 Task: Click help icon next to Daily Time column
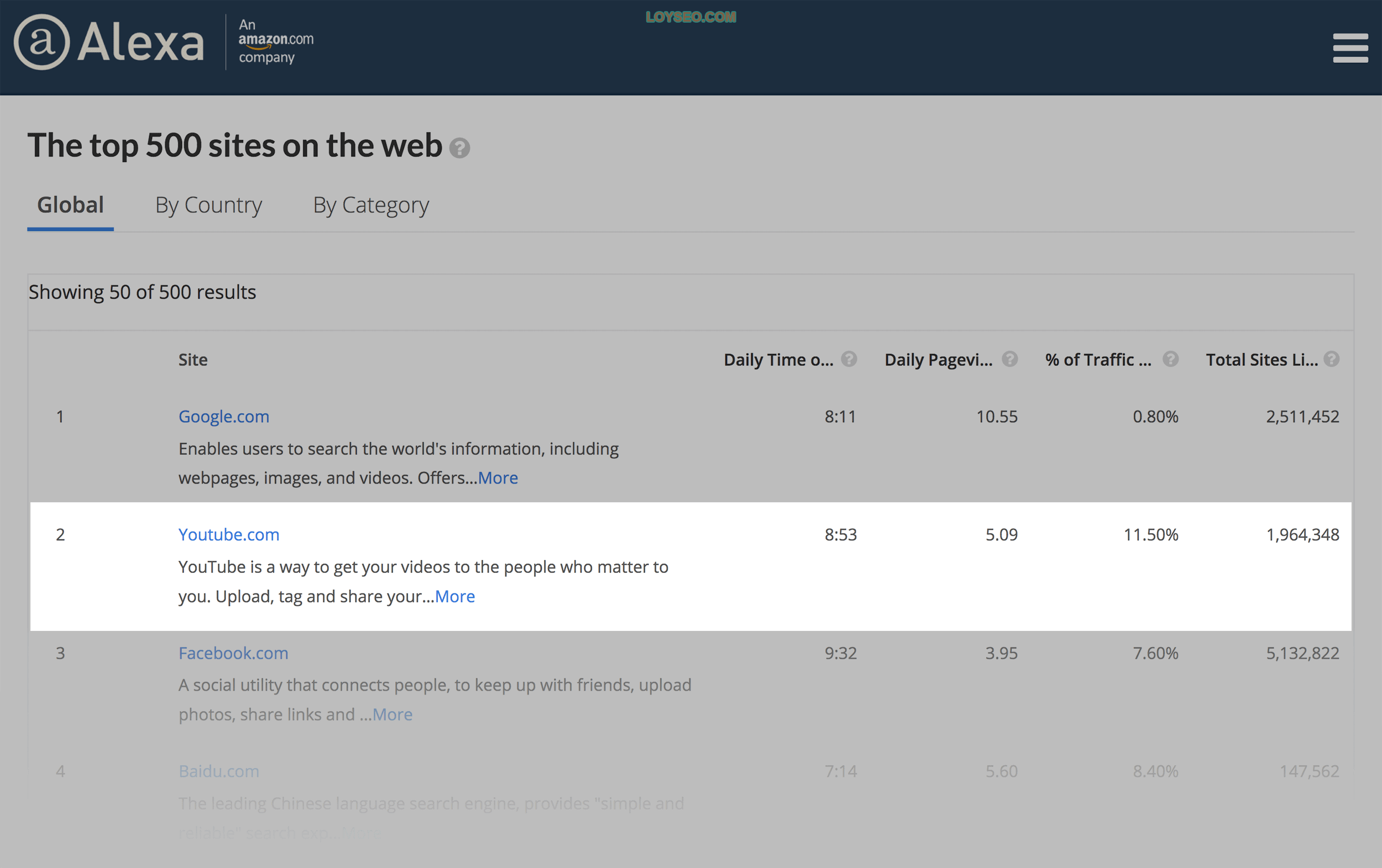(849, 359)
